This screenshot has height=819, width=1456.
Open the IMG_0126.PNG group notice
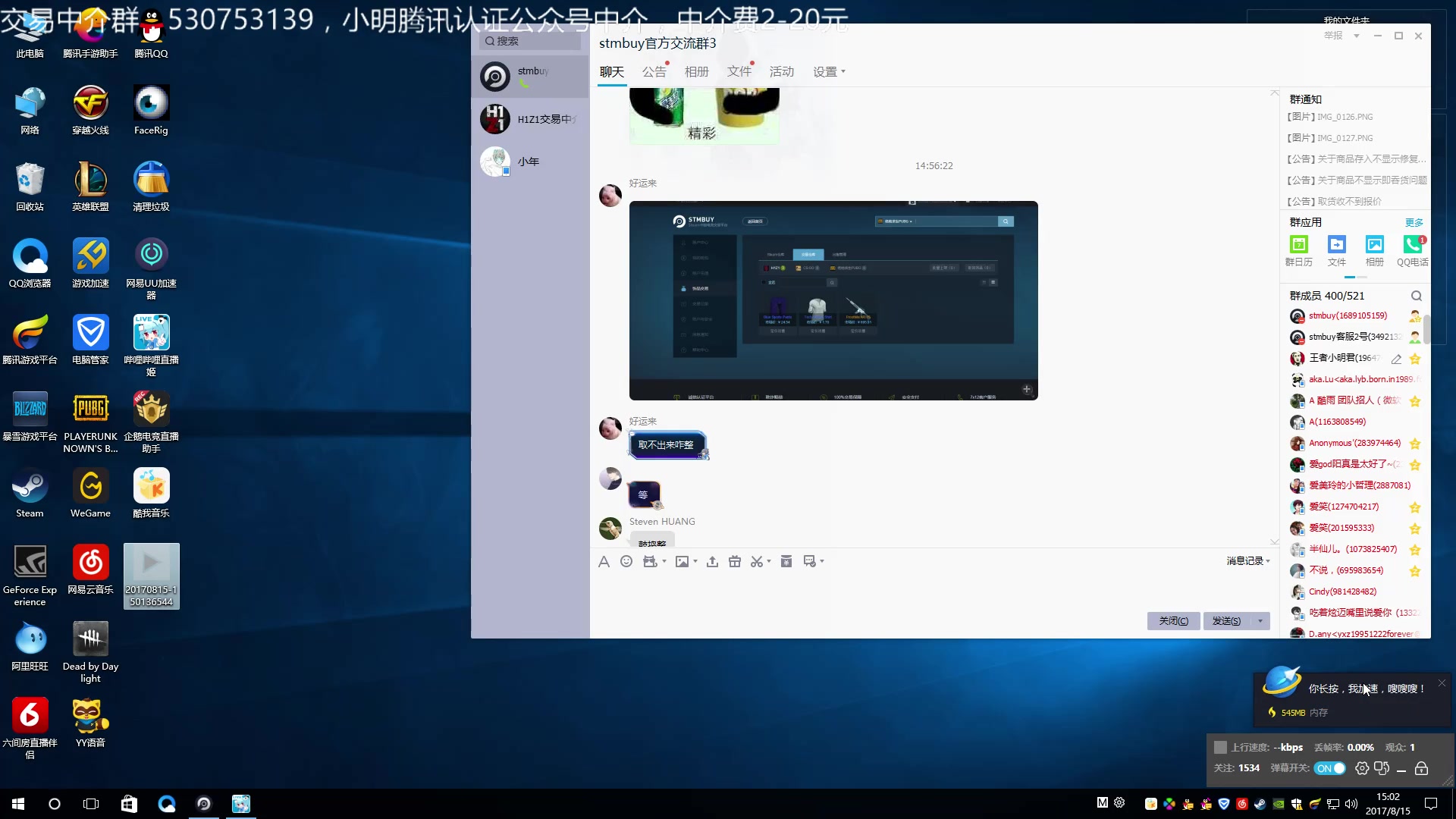(1330, 117)
